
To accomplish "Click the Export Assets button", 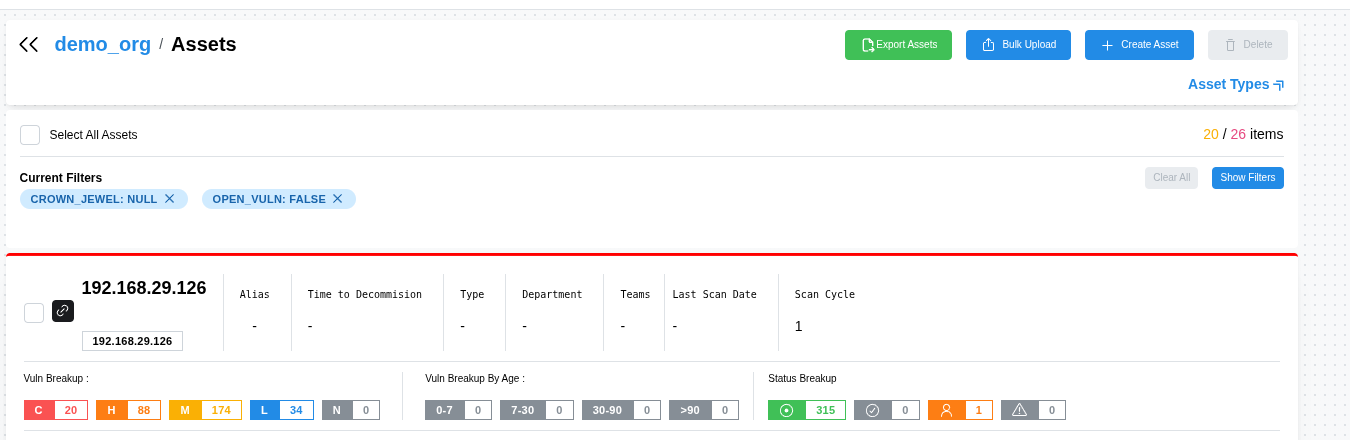I will click(x=898, y=45).
